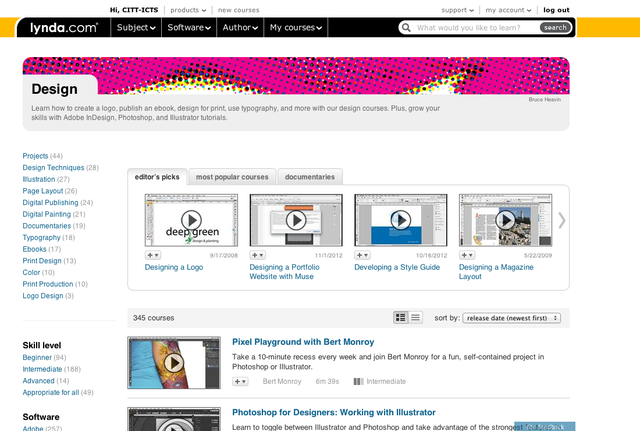Open Designing a Portfolio Website with Muse title
This screenshot has width=640, height=431.
point(284,272)
